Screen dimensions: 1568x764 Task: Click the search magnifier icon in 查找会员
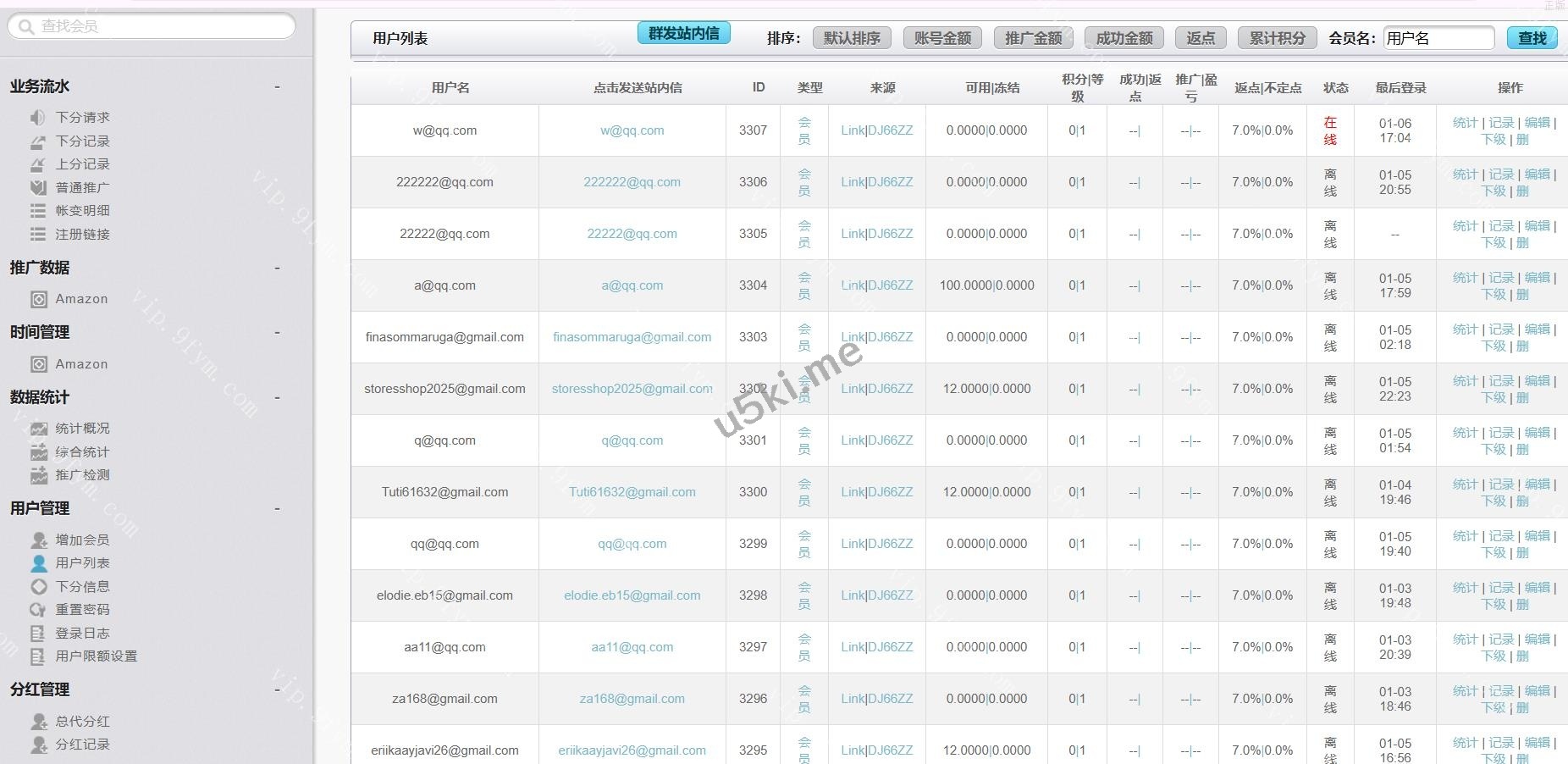tap(26, 26)
